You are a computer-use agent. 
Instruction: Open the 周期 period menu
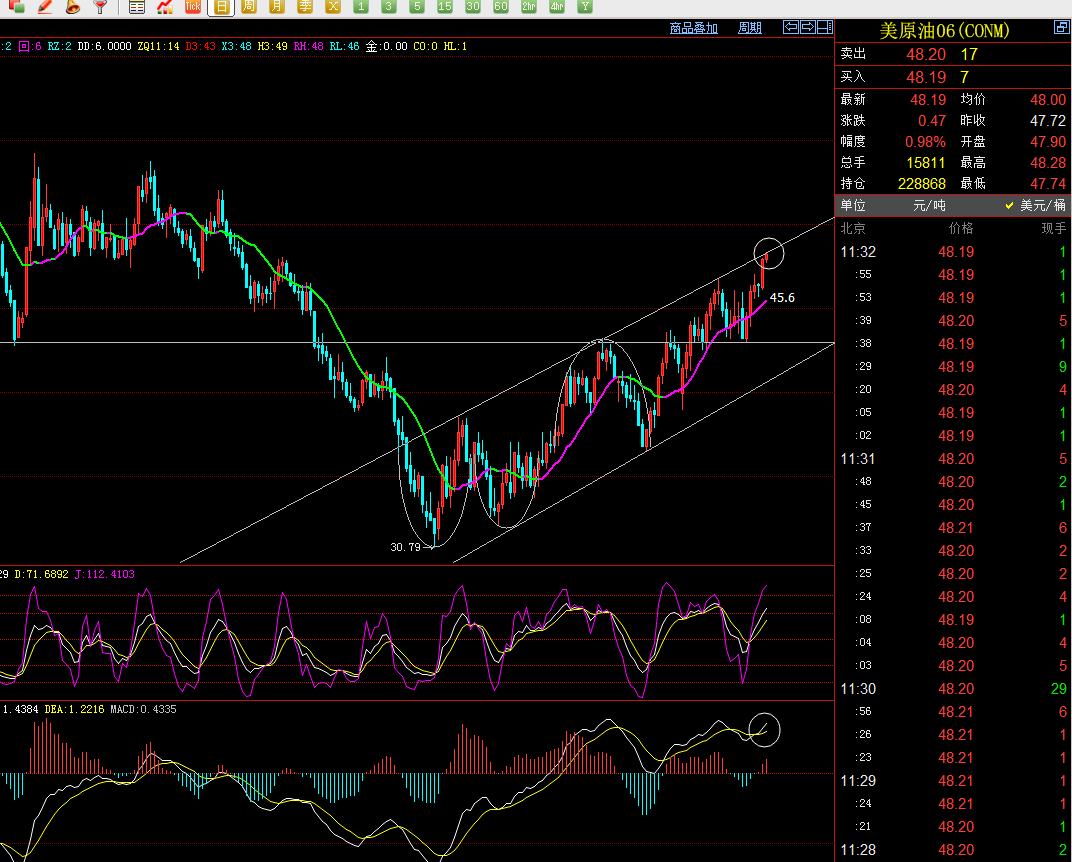pos(749,28)
